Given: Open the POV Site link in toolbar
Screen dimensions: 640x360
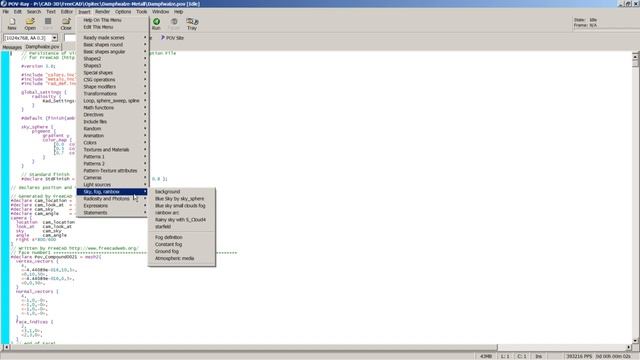Looking at the screenshot, I should [172, 38].
